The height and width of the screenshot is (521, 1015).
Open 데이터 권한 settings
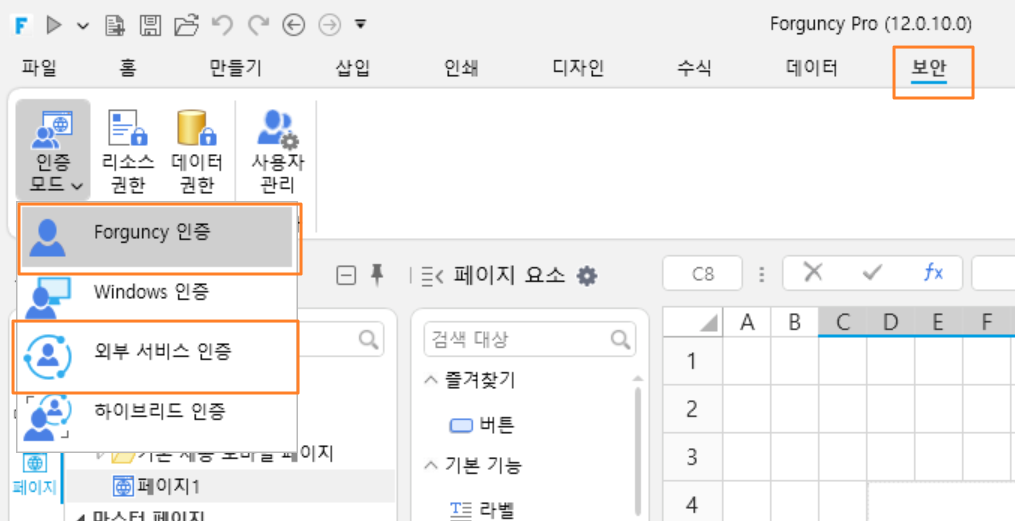[x=197, y=150]
